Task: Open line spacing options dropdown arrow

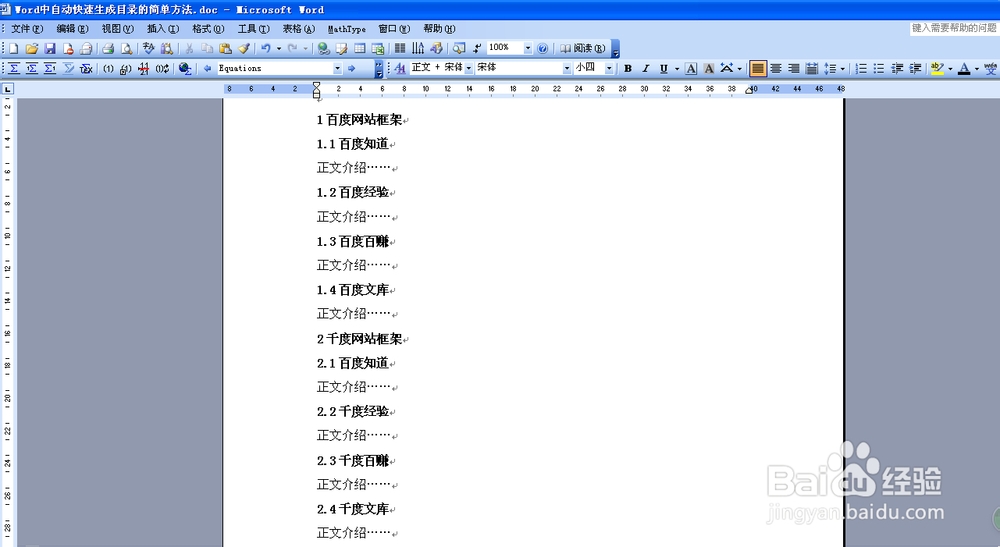Action: [842, 68]
